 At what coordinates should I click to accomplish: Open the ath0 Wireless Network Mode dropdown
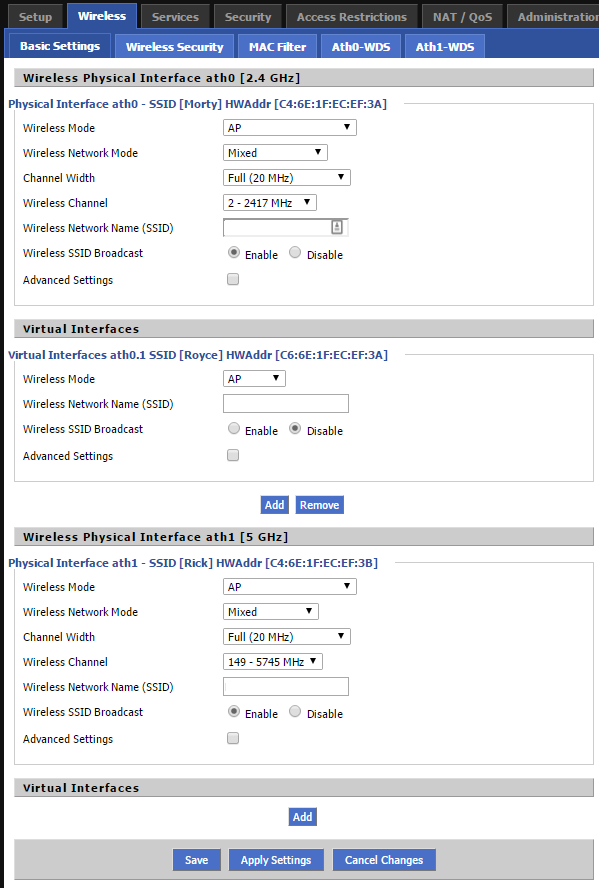274,152
